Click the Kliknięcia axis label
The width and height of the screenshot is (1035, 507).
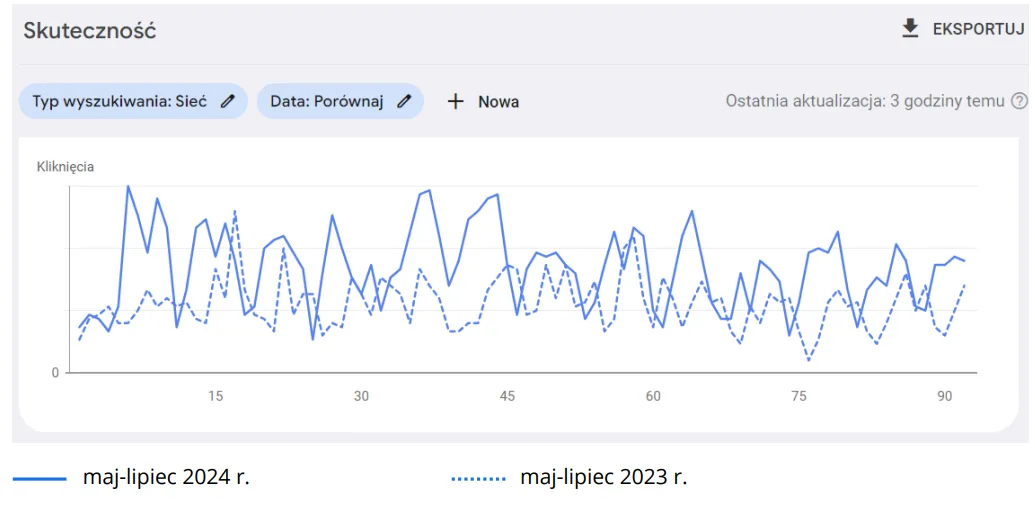pyautogui.click(x=65, y=167)
